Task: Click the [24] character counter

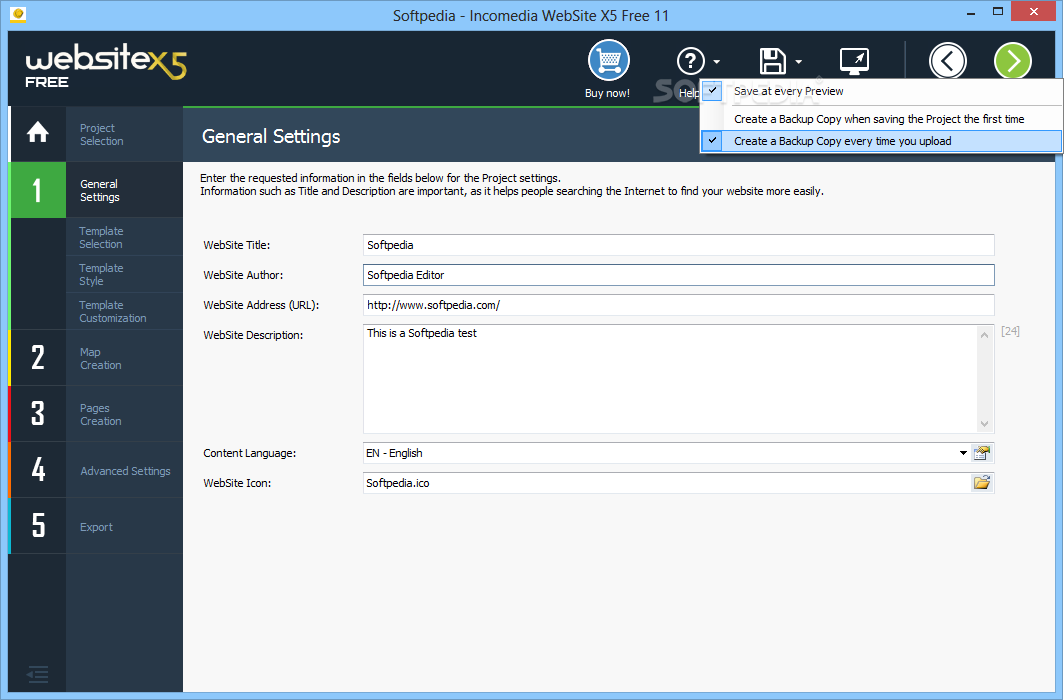Action: pyautogui.click(x=1010, y=331)
